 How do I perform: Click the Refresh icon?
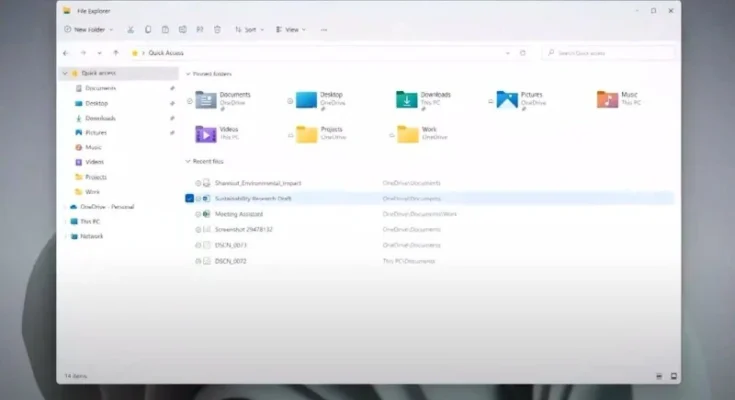pyautogui.click(x=523, y=53)
